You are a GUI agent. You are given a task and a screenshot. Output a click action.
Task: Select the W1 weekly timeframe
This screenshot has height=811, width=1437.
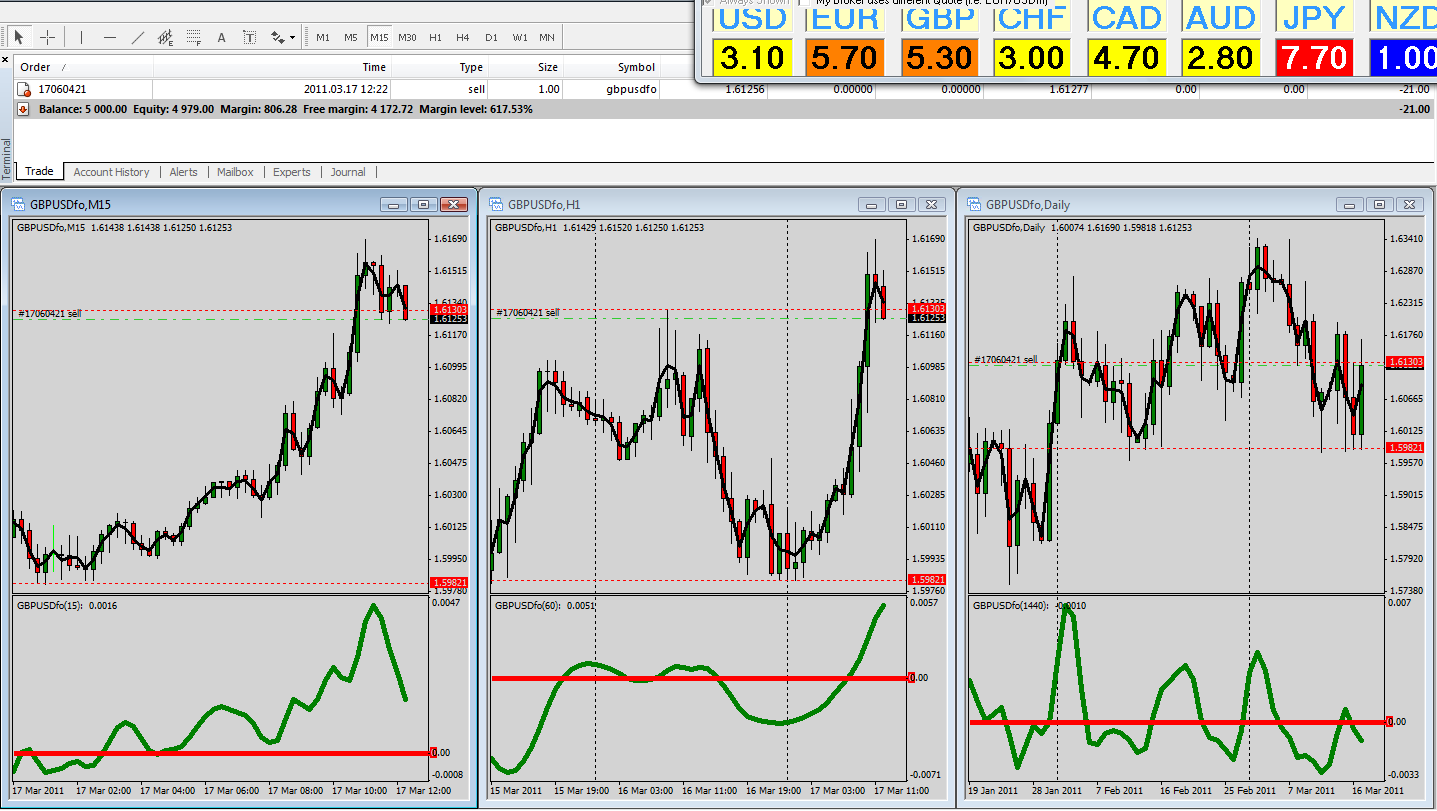point(519,37)
